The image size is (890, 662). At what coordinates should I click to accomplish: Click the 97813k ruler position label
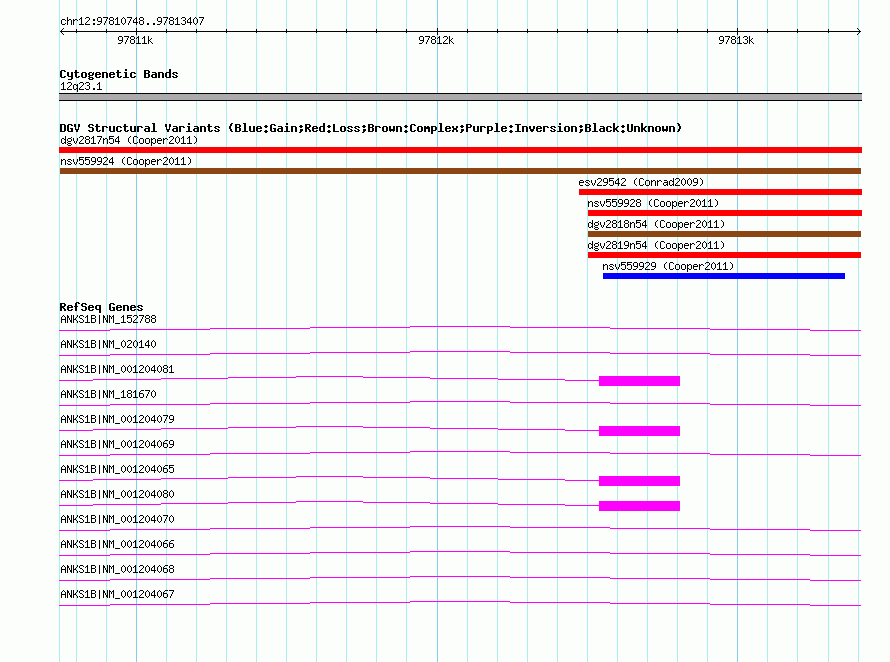tap(736, 40)
